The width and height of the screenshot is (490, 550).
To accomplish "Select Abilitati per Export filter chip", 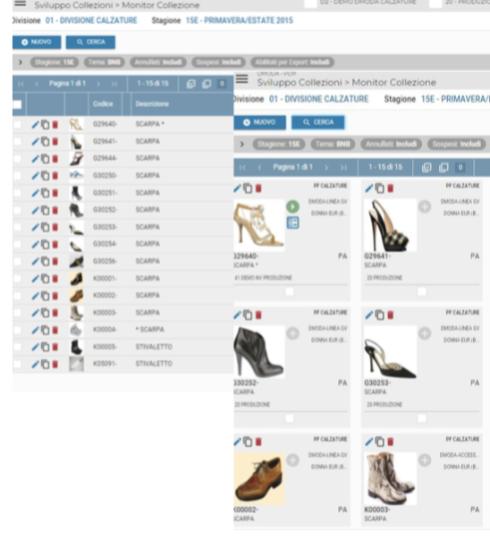I will pos(292,62).
